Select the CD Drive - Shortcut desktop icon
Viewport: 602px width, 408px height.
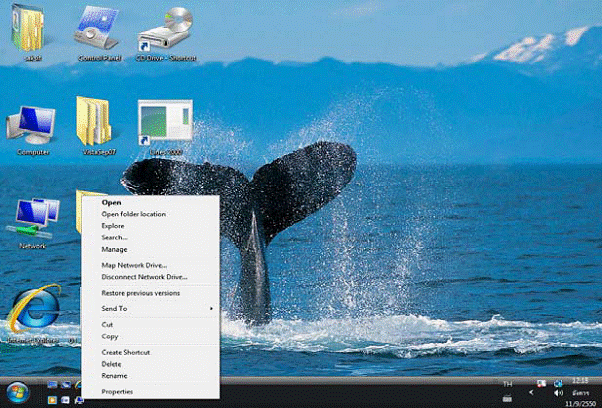166,33
